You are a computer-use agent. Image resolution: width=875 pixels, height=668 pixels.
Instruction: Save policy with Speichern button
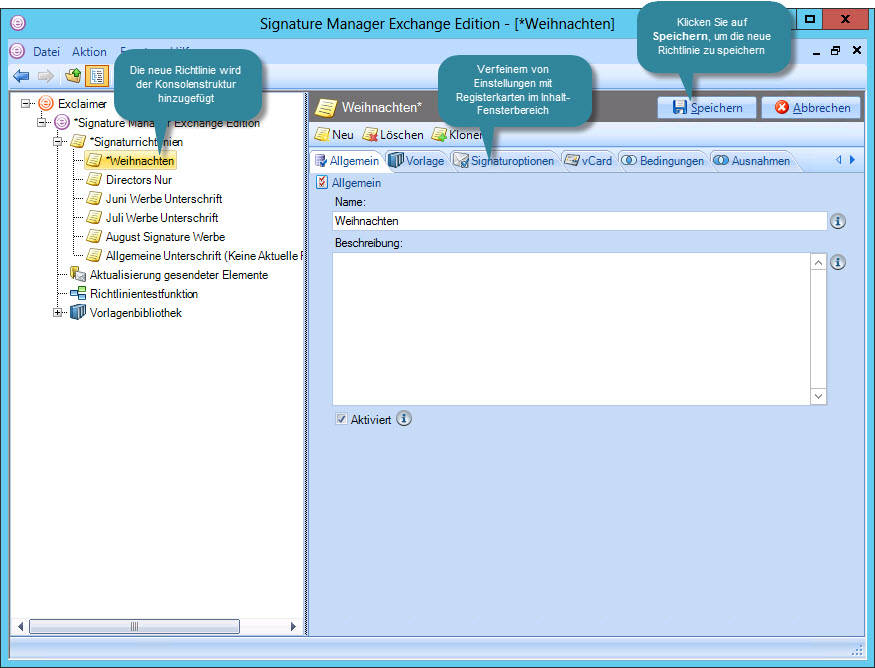coord(707,108)
